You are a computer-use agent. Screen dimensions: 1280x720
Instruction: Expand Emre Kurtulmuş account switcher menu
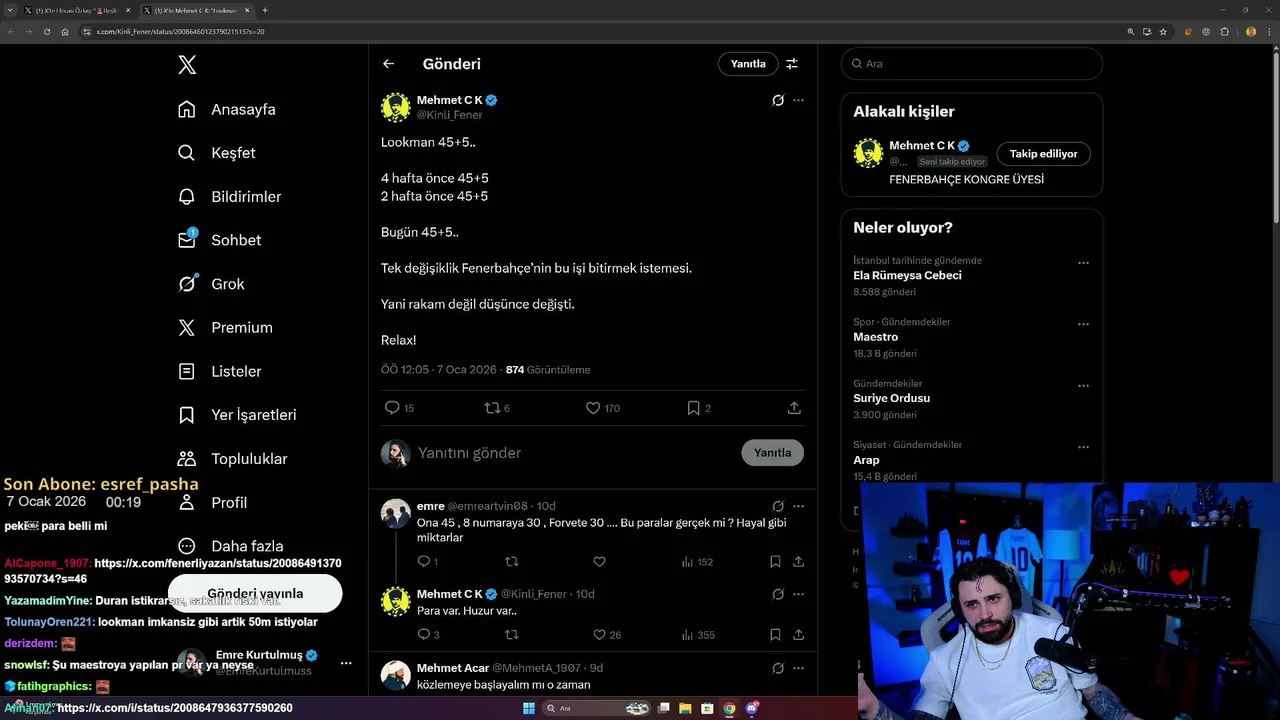click(346, 663)
